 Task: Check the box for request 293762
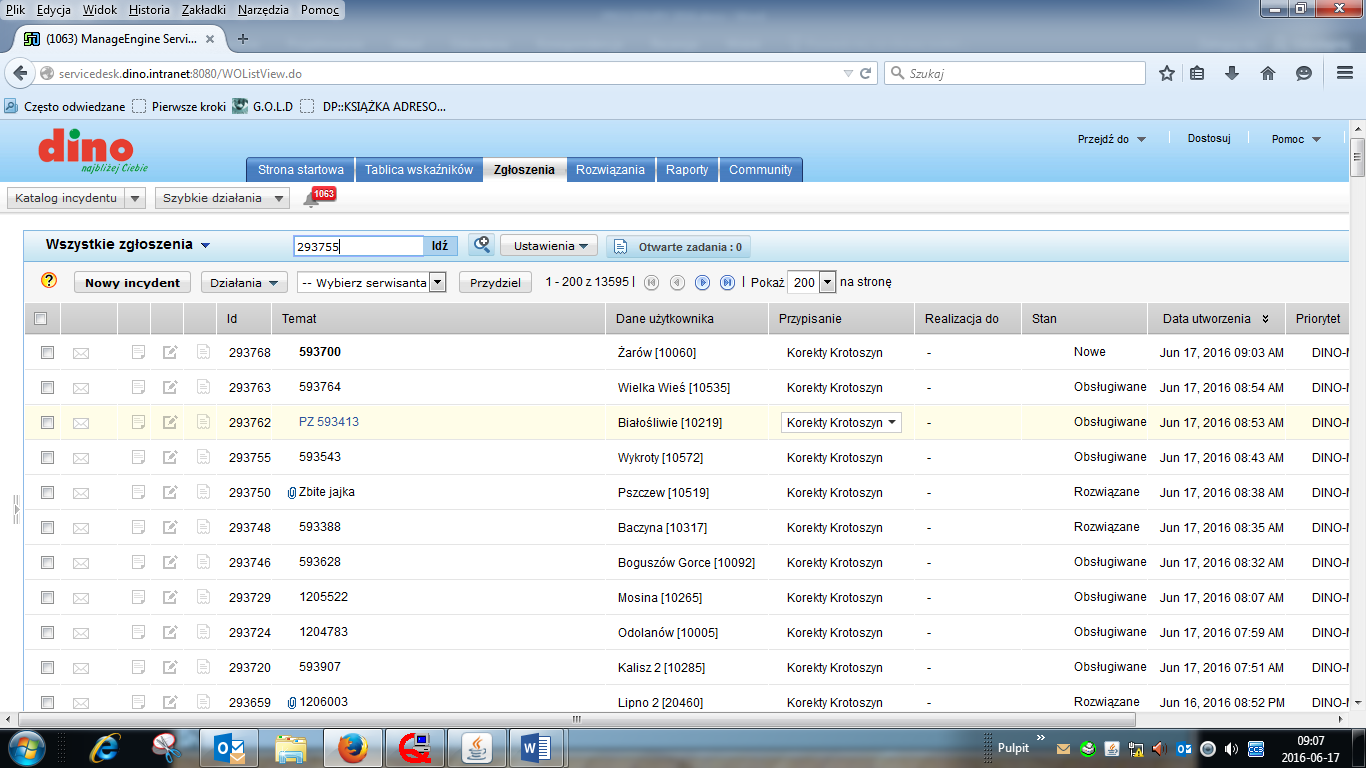(47, 423)
